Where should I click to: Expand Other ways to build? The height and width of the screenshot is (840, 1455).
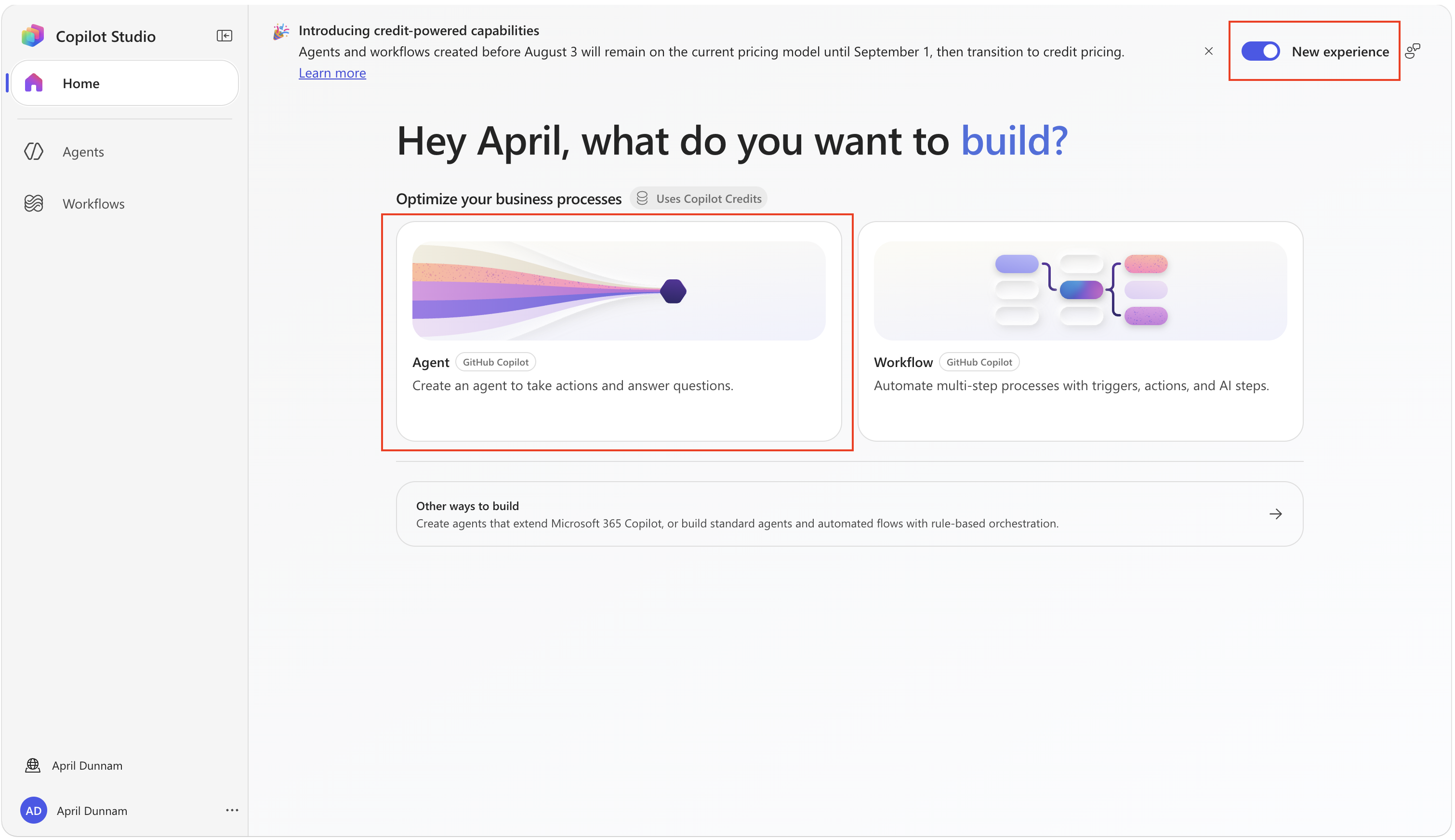[849, 514]
